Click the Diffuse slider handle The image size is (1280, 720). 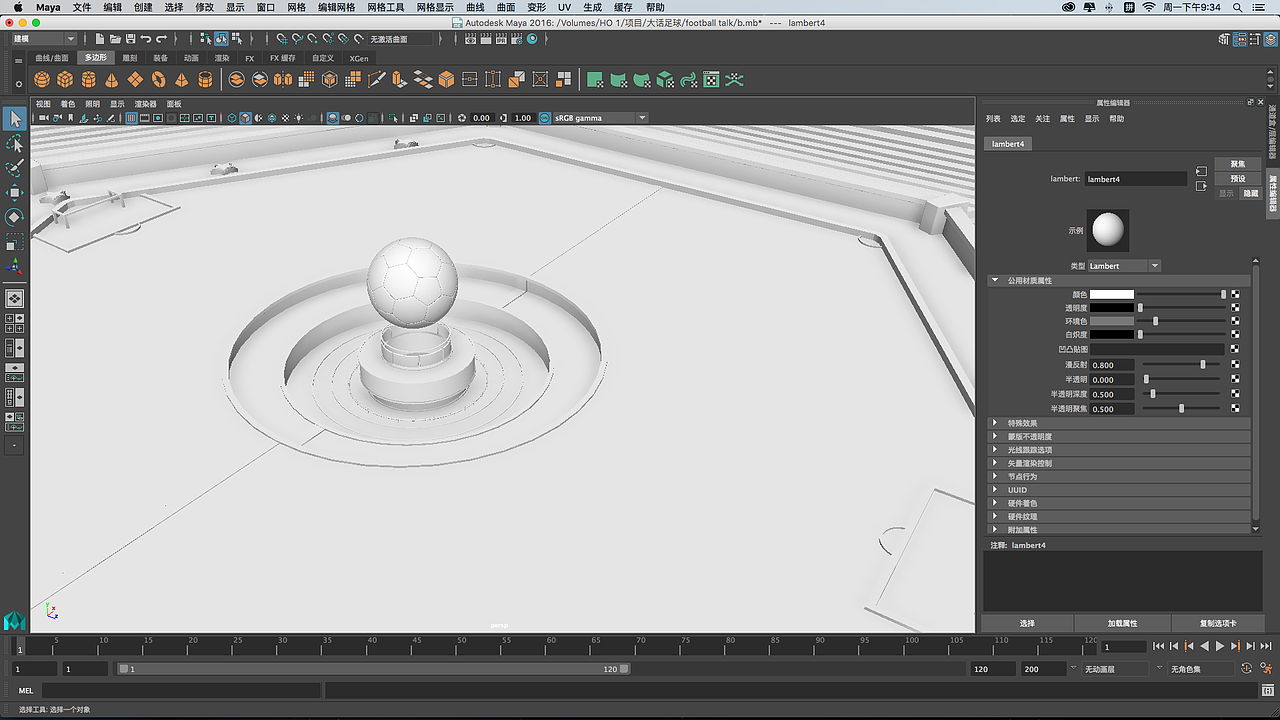(x=1203, y=365)
